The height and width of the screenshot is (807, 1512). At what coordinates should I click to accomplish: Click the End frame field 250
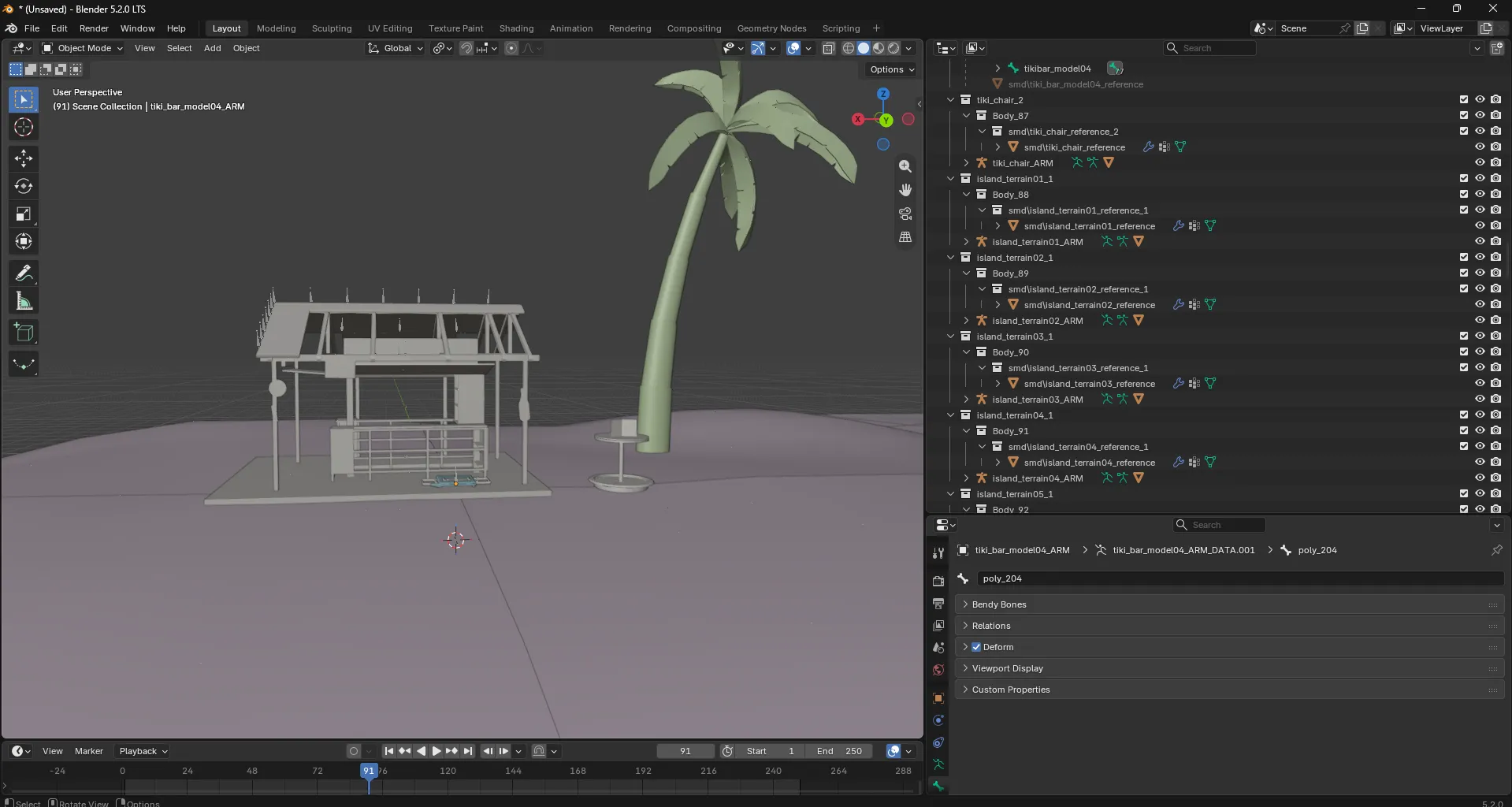coord(840,751)
